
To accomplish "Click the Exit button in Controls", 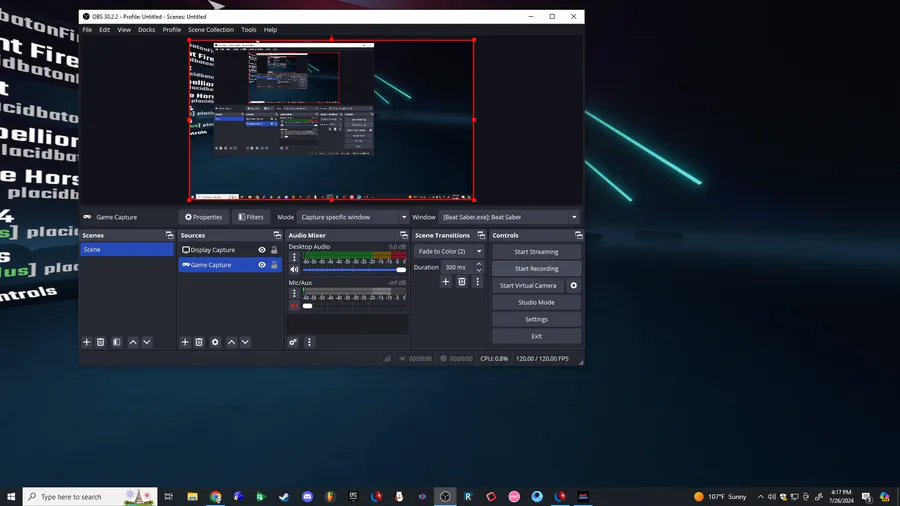I will point(536,336).
